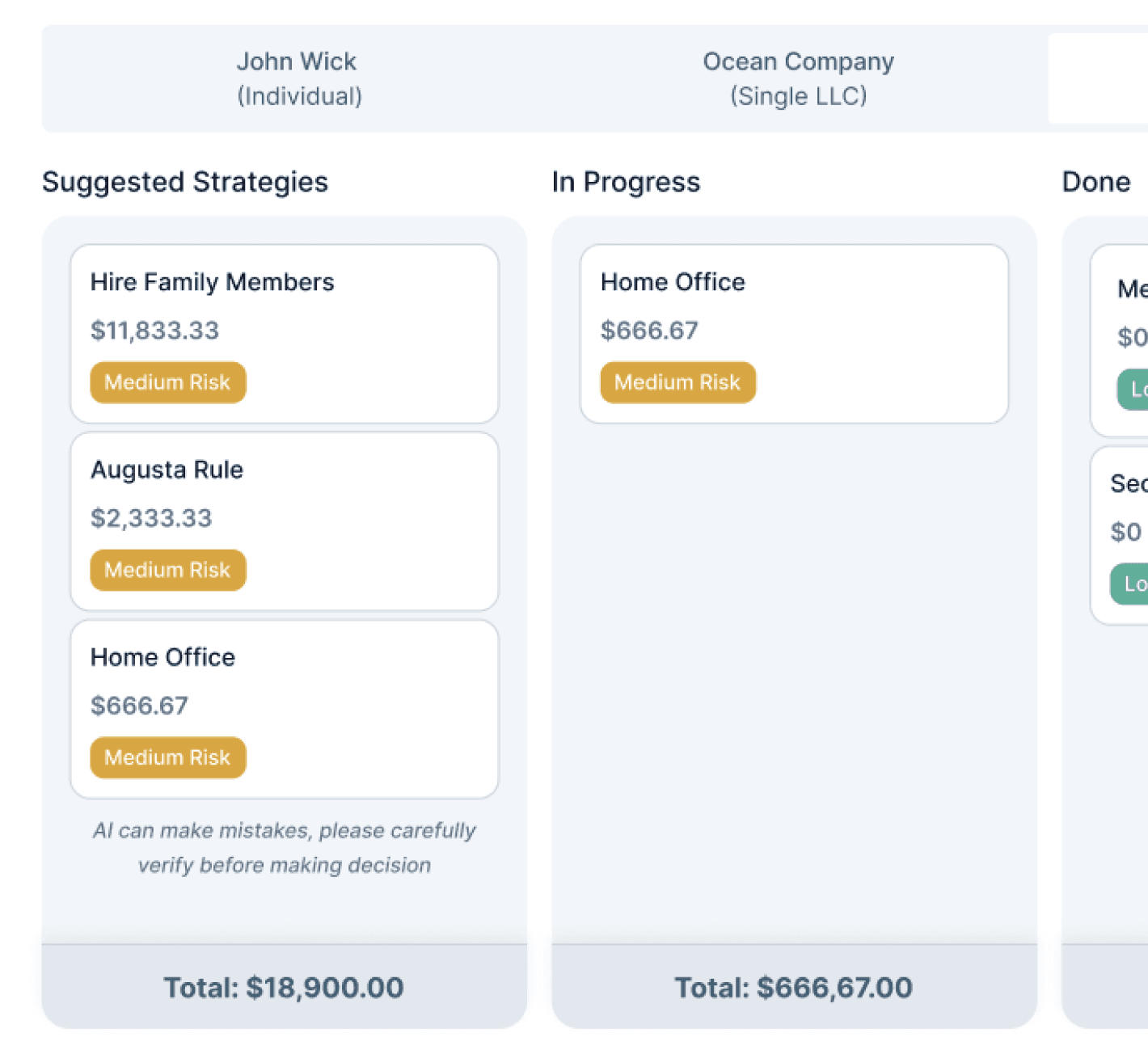The image size is (1148, 1054).
Task: Click the In Progress column total footer
Action: pyautogui.click(x=793, y=987)
